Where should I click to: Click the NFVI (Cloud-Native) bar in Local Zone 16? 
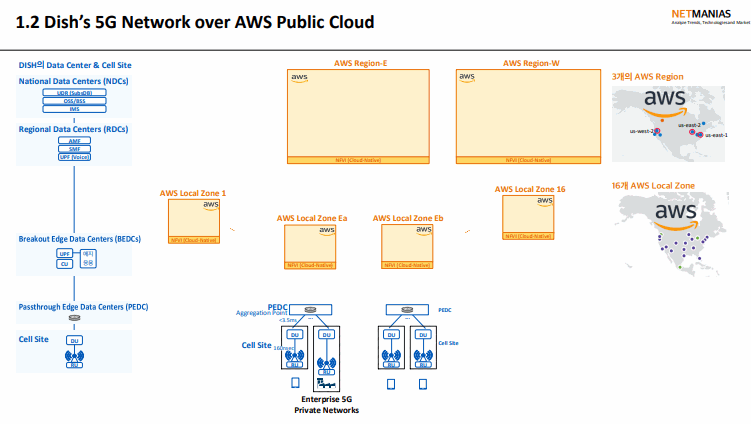[x=528, y=236]
